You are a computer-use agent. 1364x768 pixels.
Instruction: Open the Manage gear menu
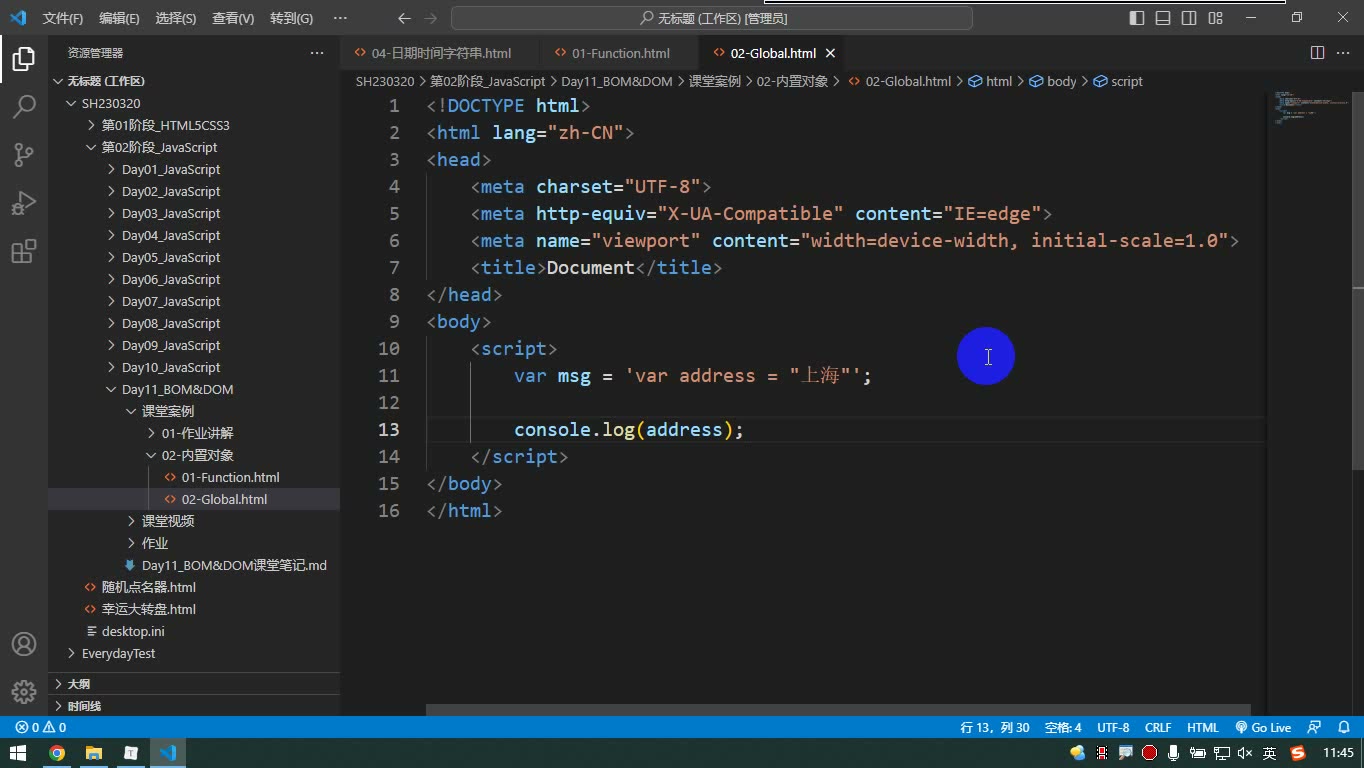pos(23,691)
